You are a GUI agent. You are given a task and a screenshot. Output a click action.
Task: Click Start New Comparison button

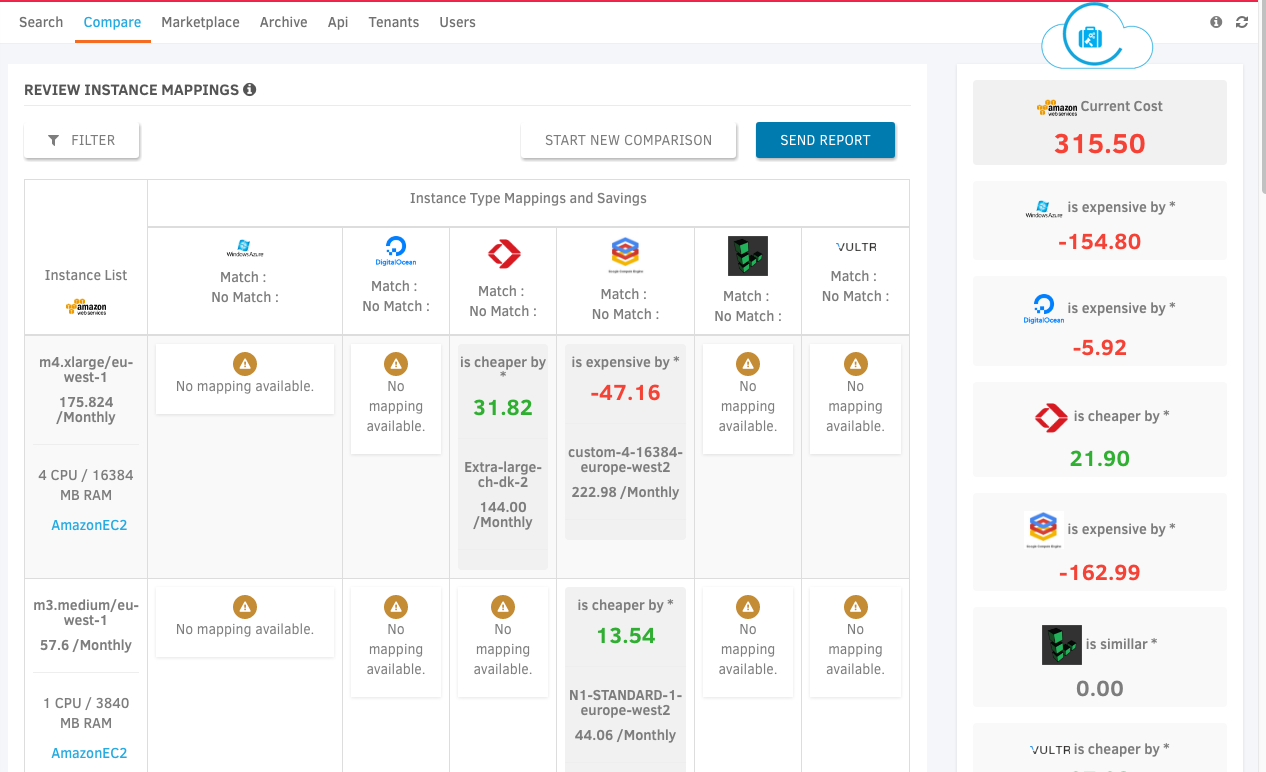point(628,140)
